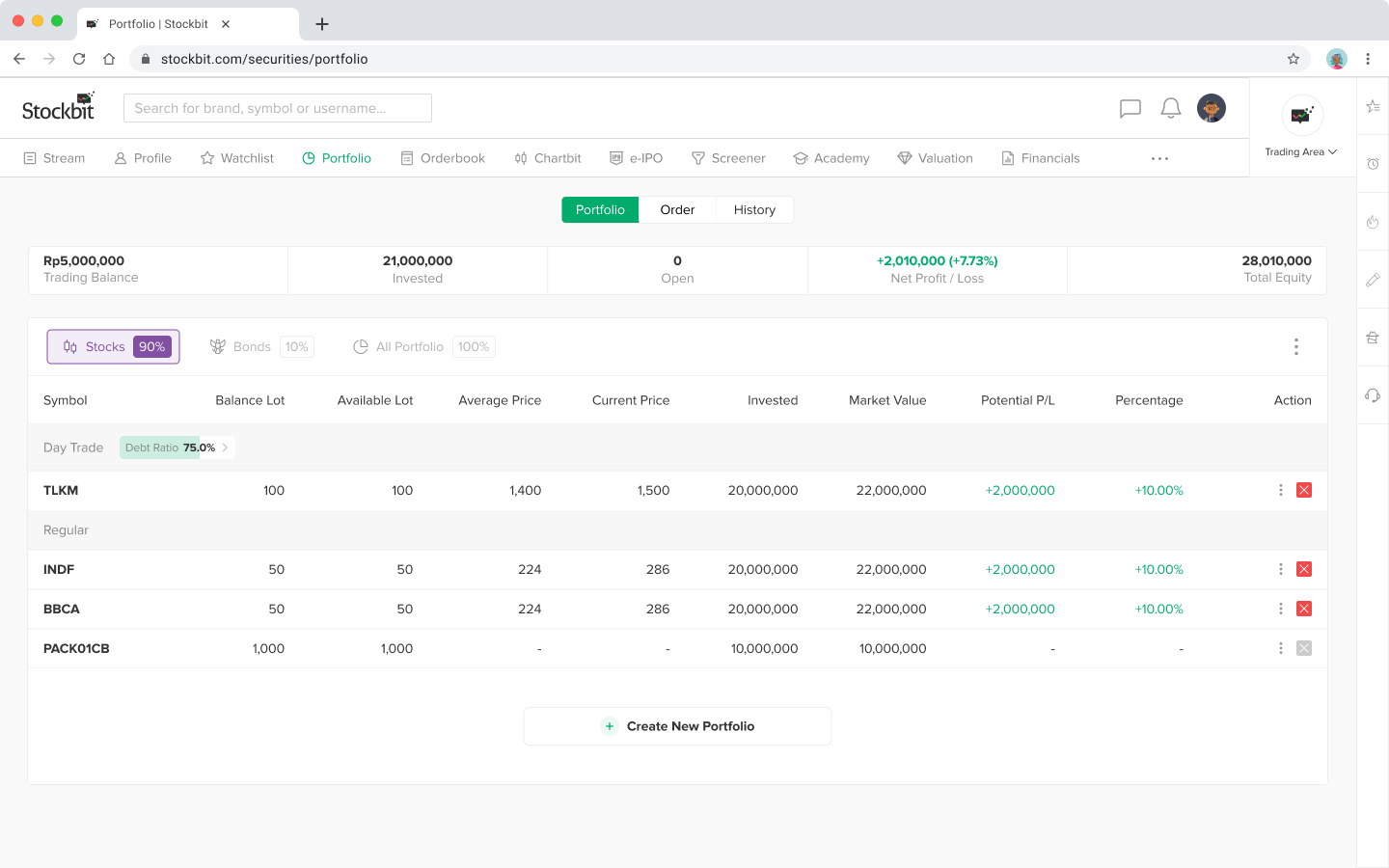1389x868 pixels.
Task: Open the three-dot menu for INDF row
Action: pyautogui.click(x=1281, y=569)
